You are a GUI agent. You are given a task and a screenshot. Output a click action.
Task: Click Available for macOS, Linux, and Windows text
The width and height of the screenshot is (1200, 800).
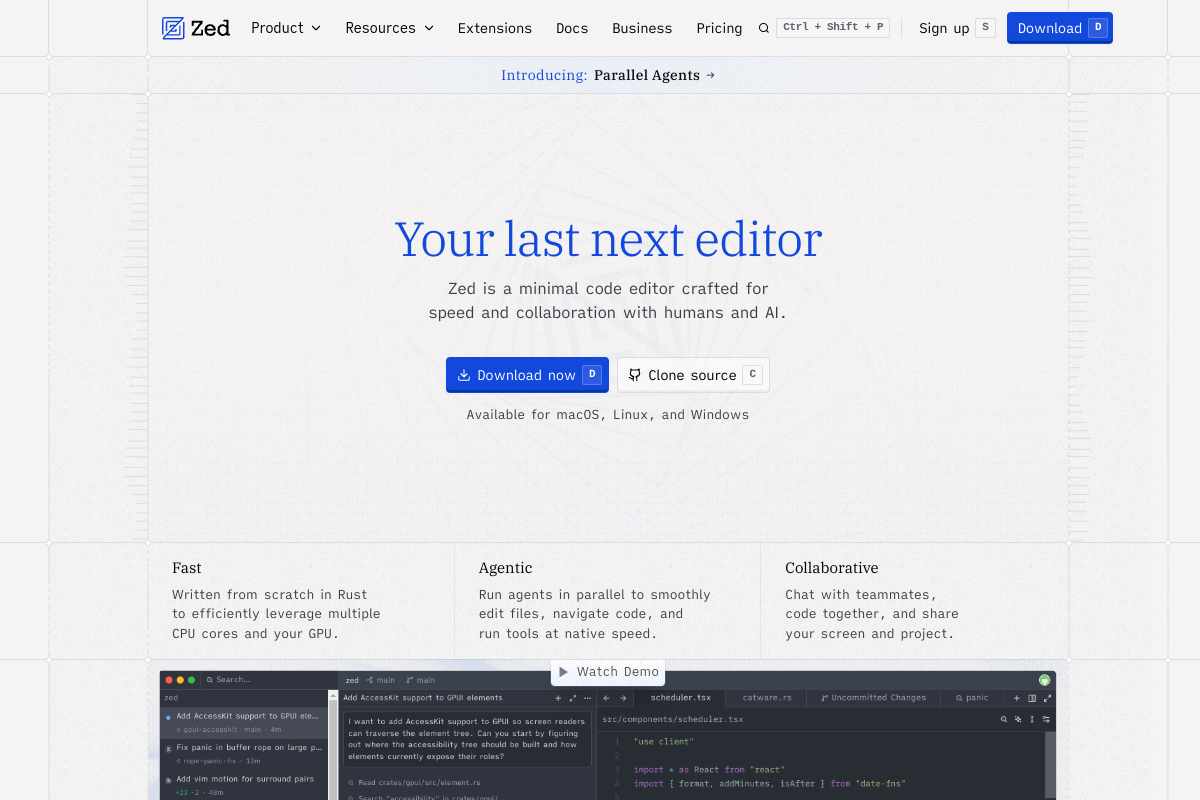point(608,414)
